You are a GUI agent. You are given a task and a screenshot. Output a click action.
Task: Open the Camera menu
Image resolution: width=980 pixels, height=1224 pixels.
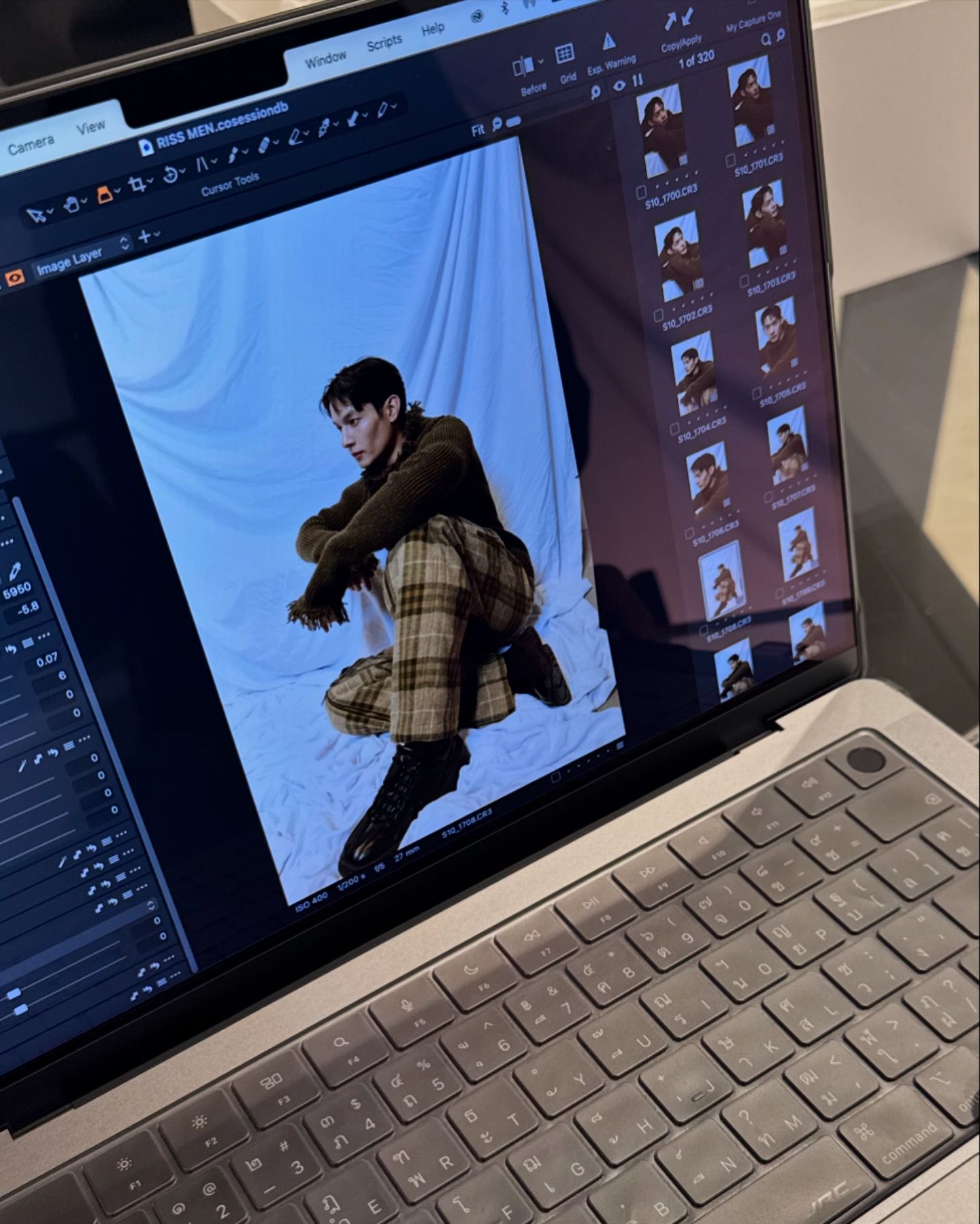click(31, 145)
